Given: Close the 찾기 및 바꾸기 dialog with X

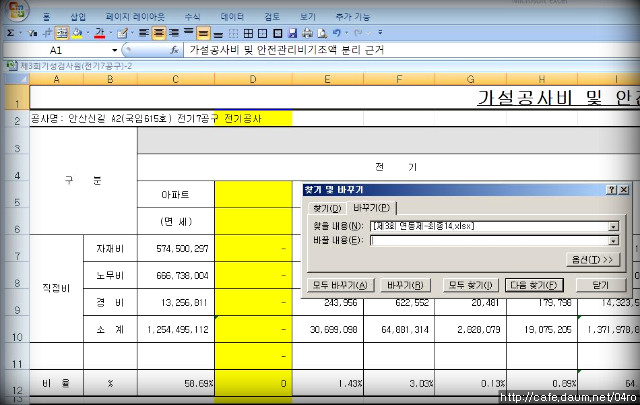Looking at the screenshot, I should (x=624, y=190).
